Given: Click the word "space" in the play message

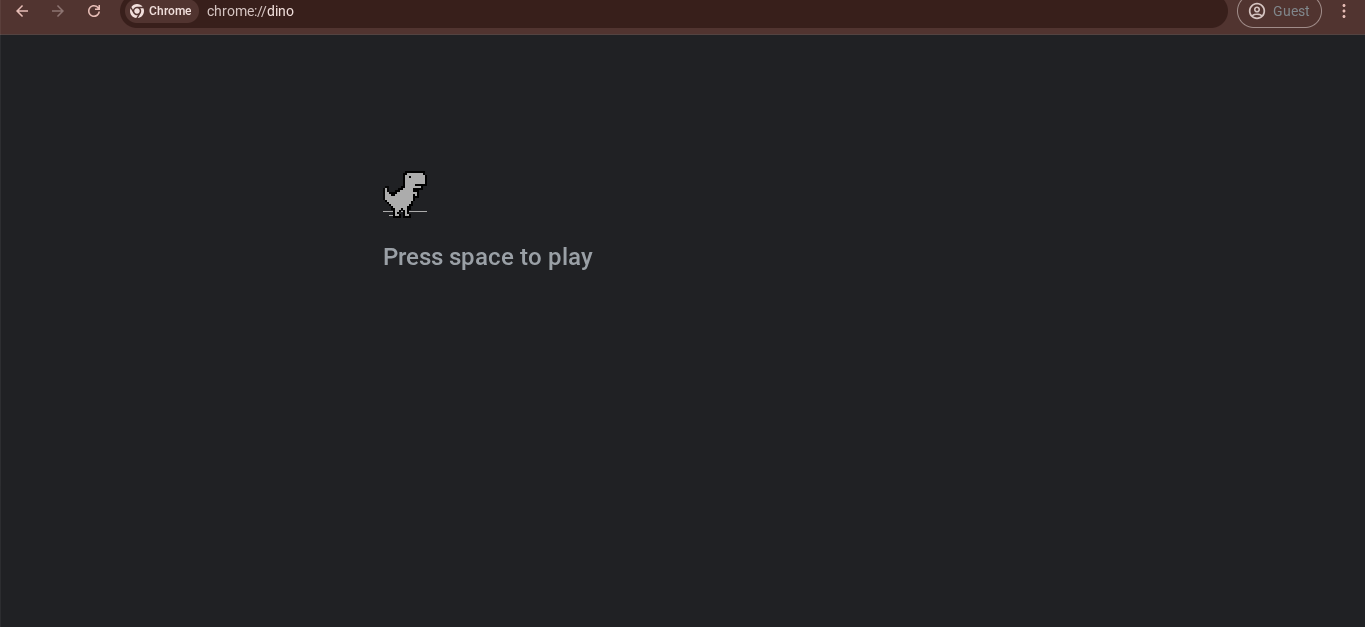Looking at the screenshot, I should 481,257.
